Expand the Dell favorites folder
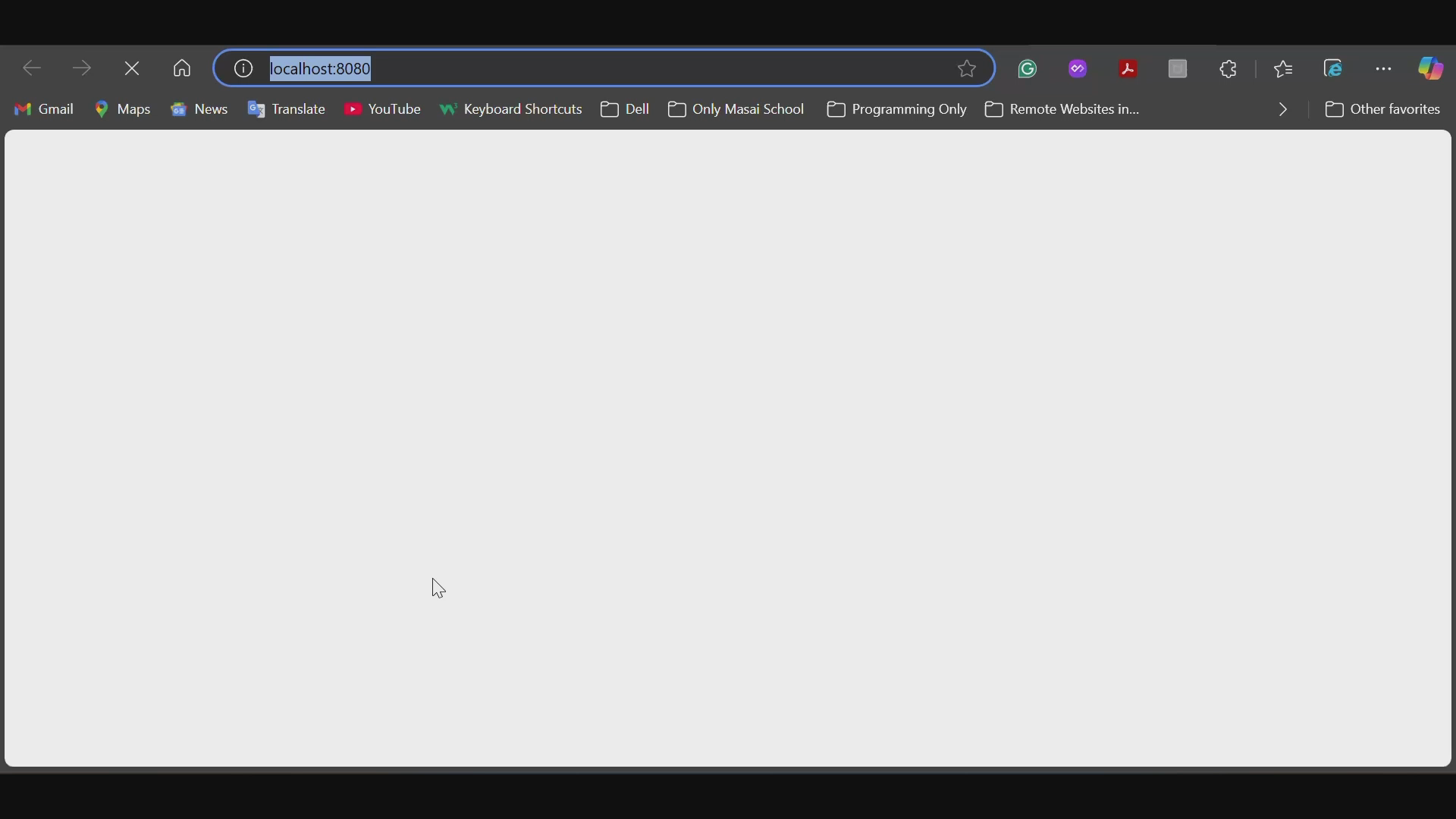 626,110
